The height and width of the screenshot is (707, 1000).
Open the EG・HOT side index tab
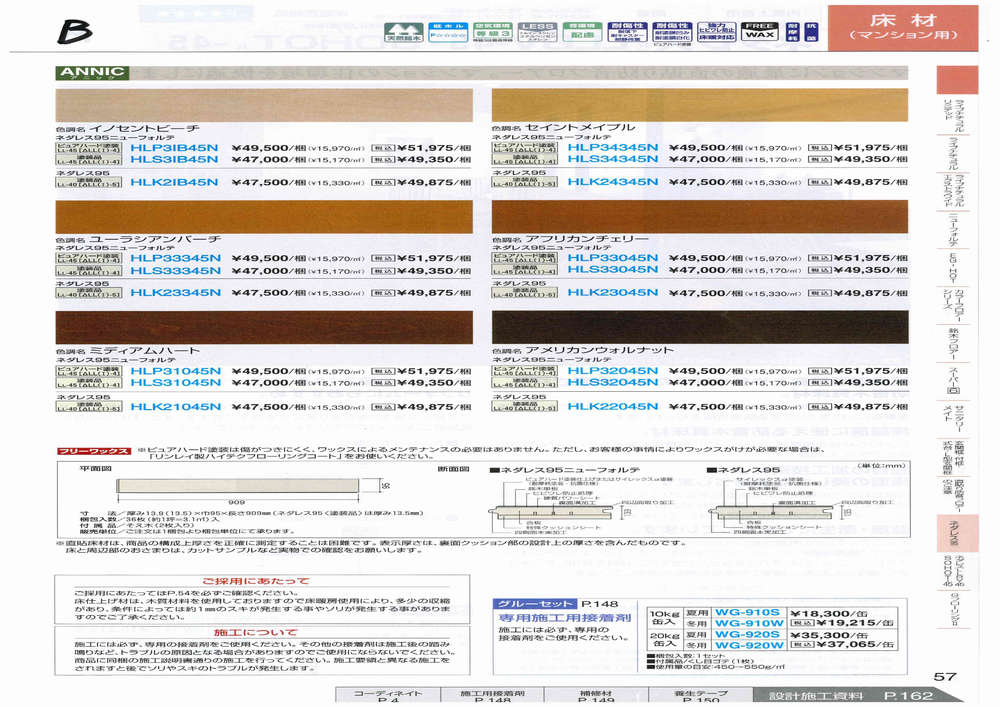tap(954, 268)
